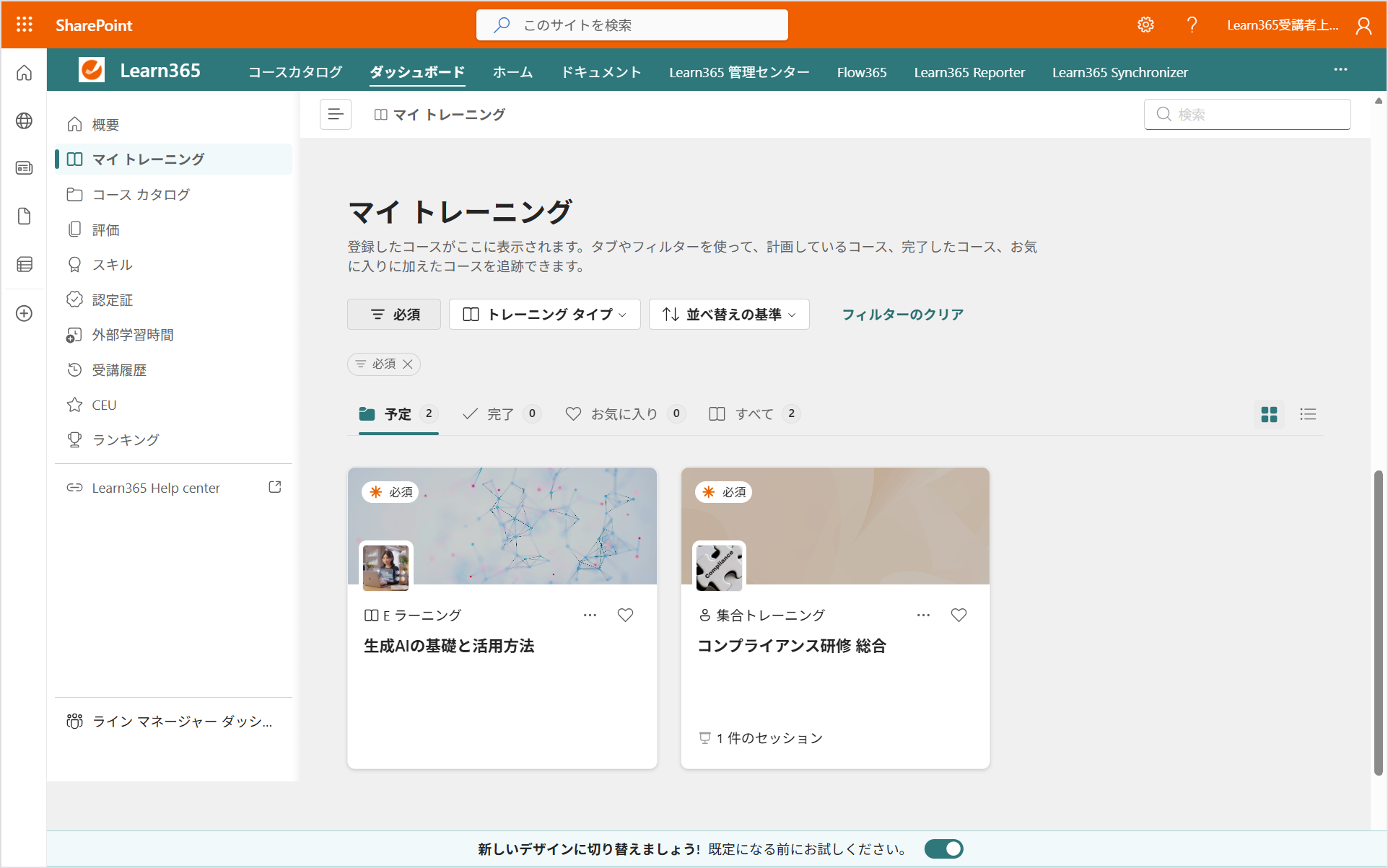This screenshot has width=1388, height=868.
Task: Toggle the 必須 filter button
Action: click(x=394, y=315)
